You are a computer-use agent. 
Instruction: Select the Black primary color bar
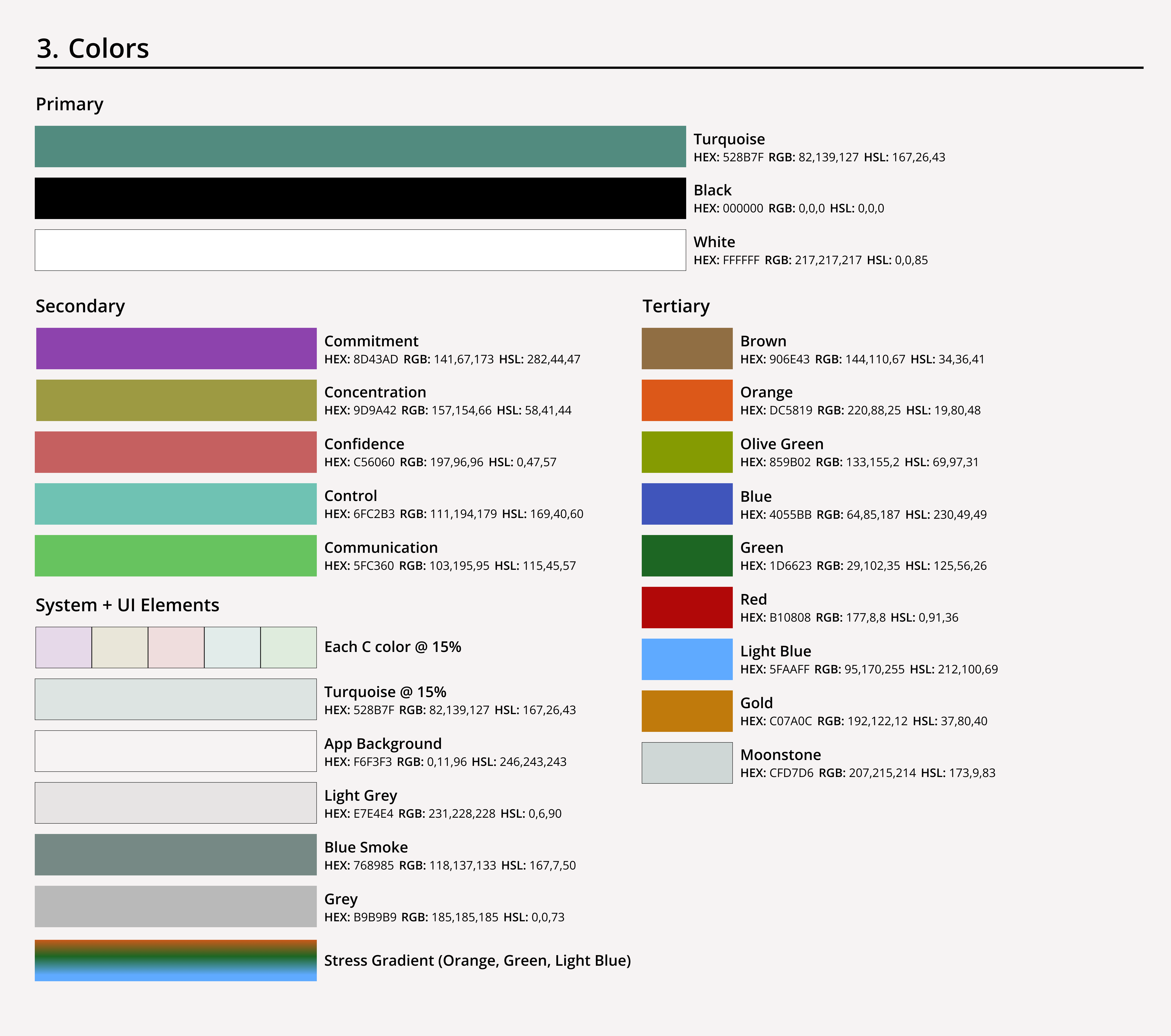pyautogui.click(x=360, y=198)
